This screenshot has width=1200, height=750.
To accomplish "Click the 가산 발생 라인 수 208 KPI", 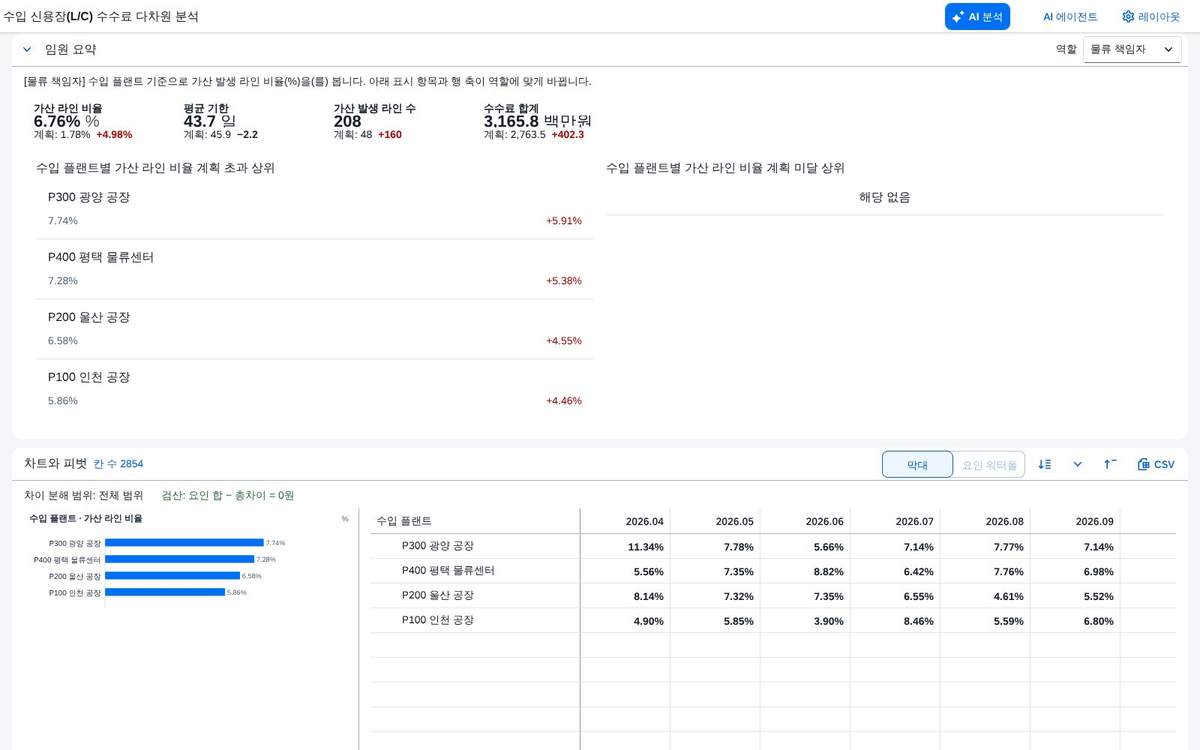I will [375, 121].
